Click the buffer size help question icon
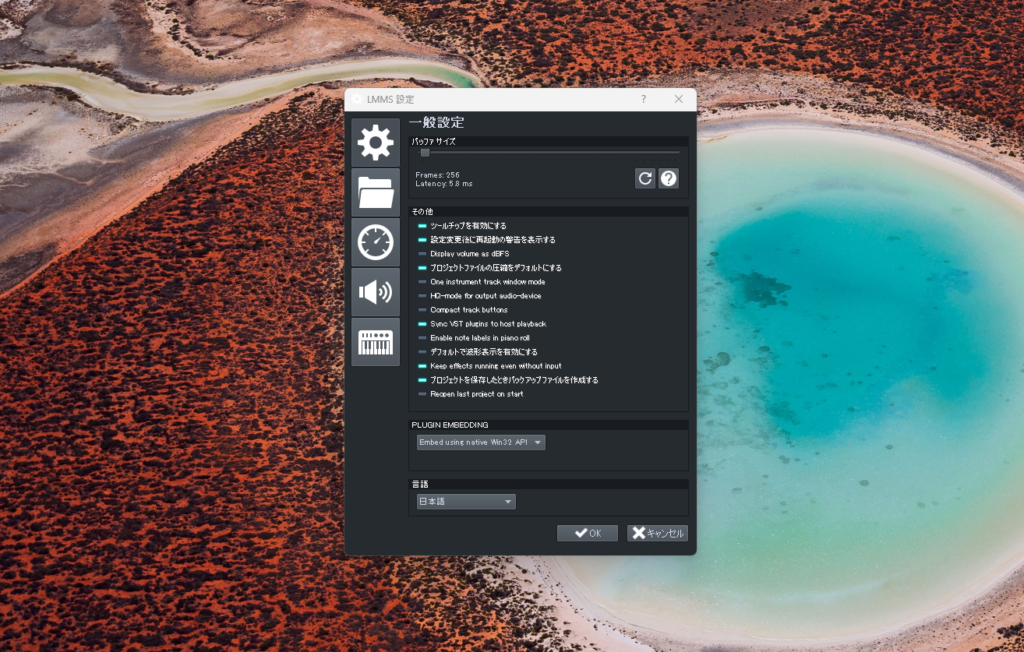Viewport: 1024px width, 652px height. pyautogui.click(x=669, y=178)
